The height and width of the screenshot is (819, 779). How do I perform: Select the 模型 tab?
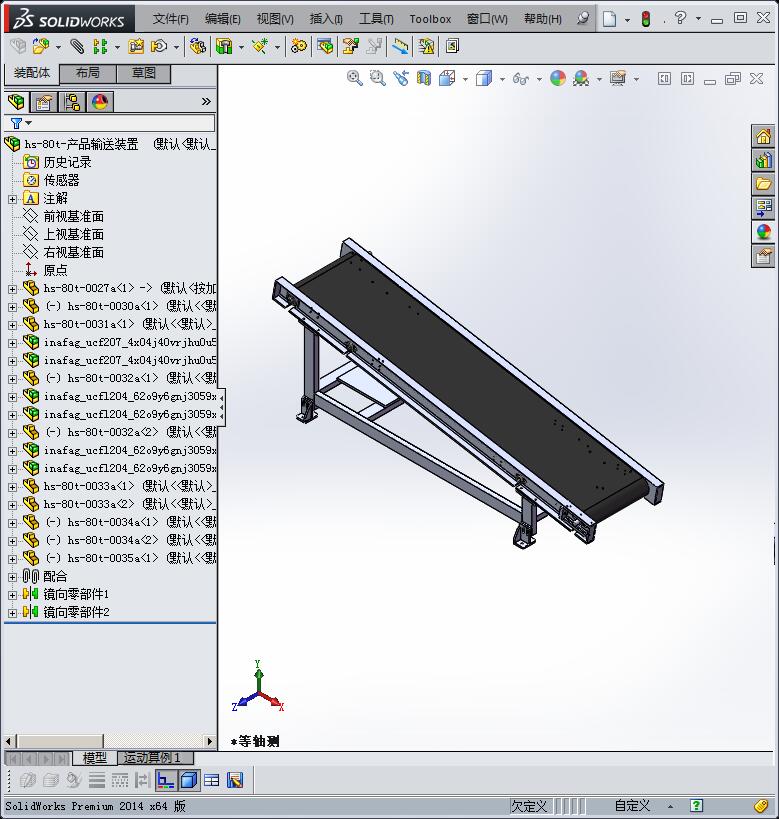tap(95, 758)
